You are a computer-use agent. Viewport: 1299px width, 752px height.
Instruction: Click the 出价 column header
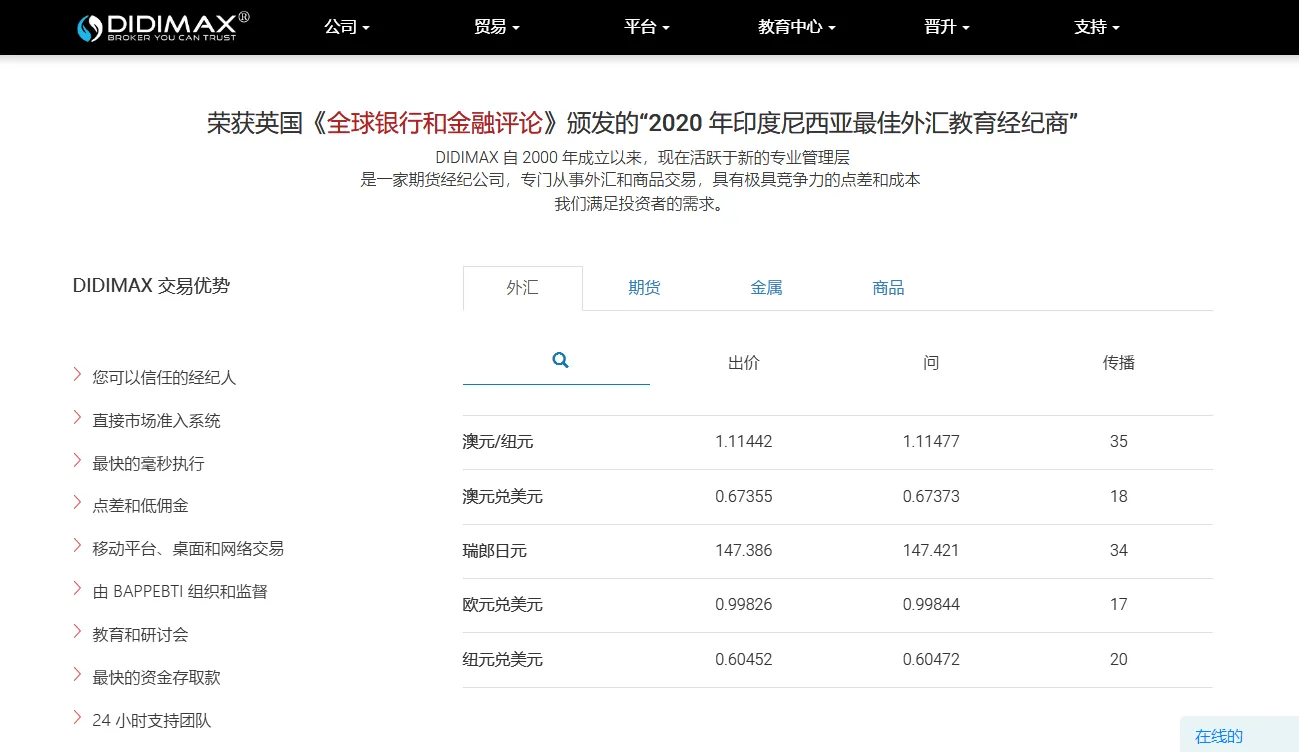pos(744,363)
